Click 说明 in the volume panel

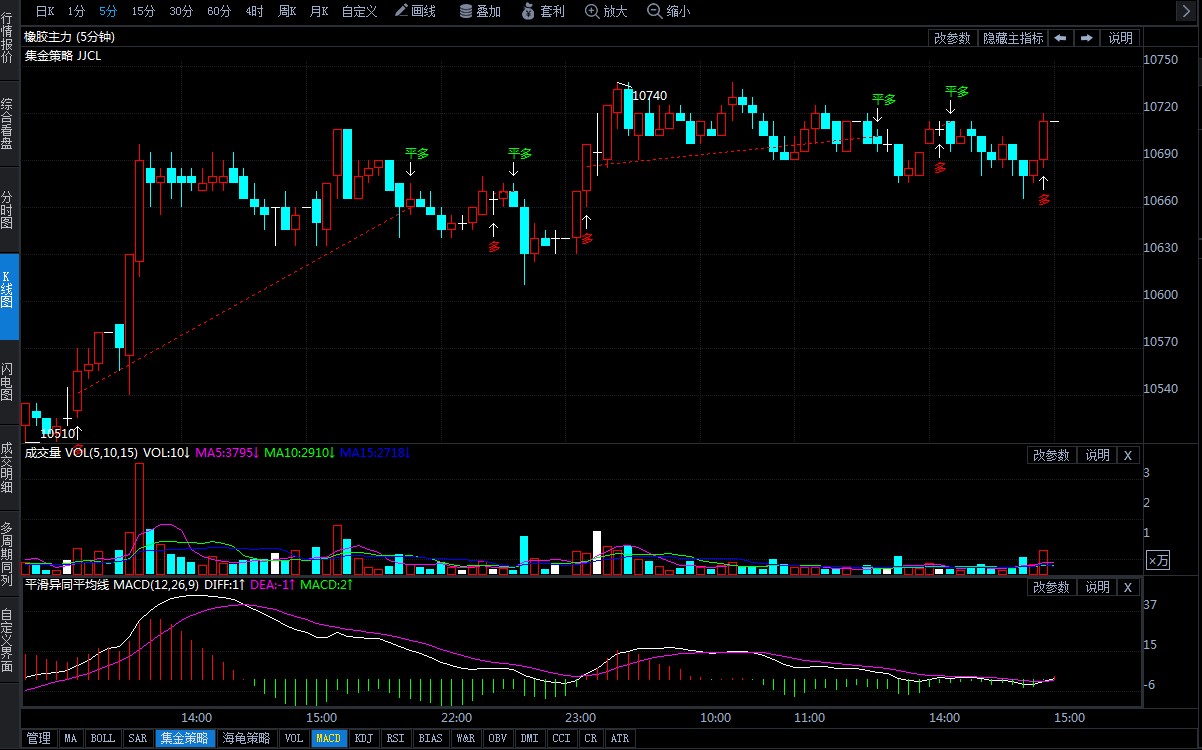[1097, 455]
